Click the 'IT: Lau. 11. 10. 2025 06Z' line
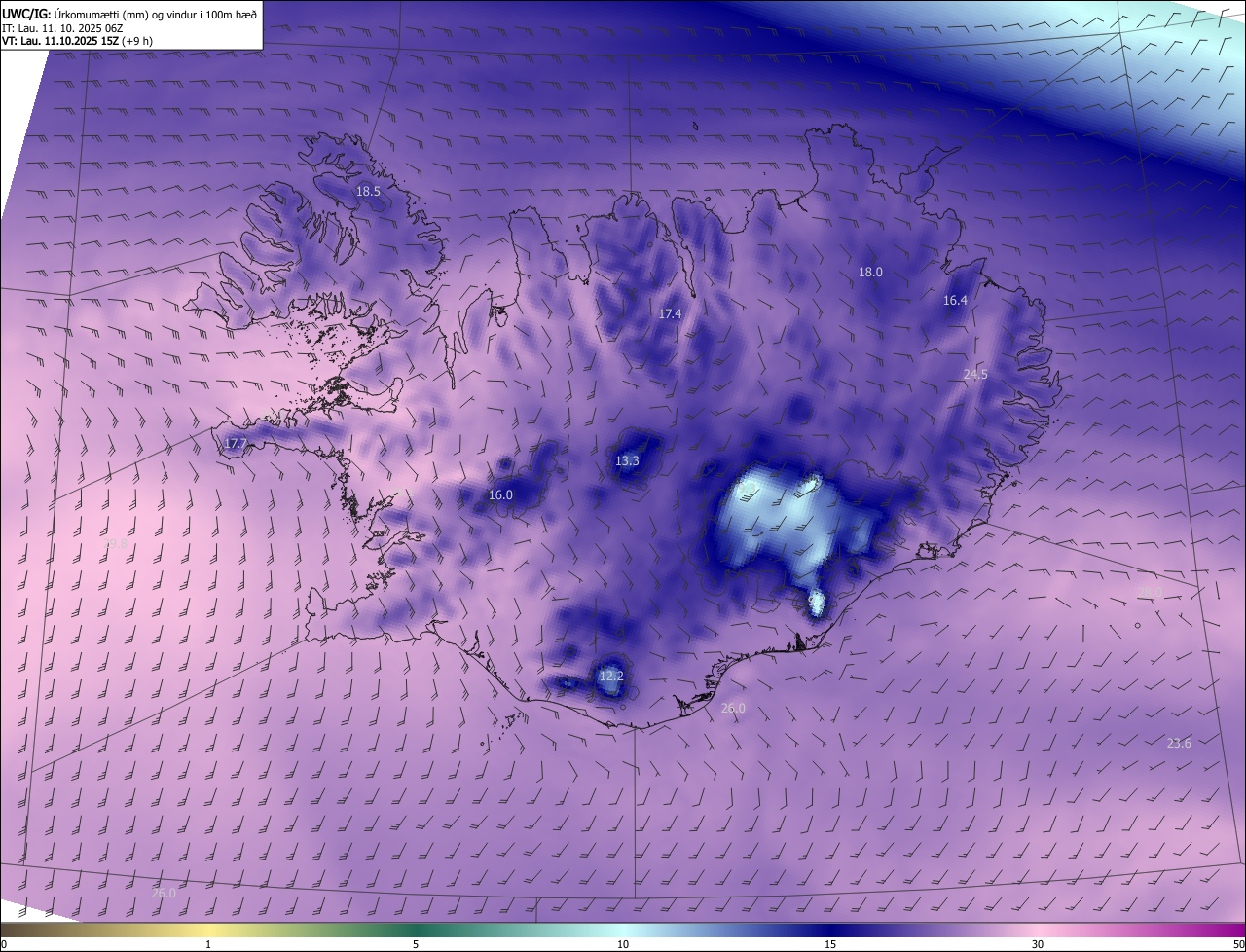 pos(62,28)
